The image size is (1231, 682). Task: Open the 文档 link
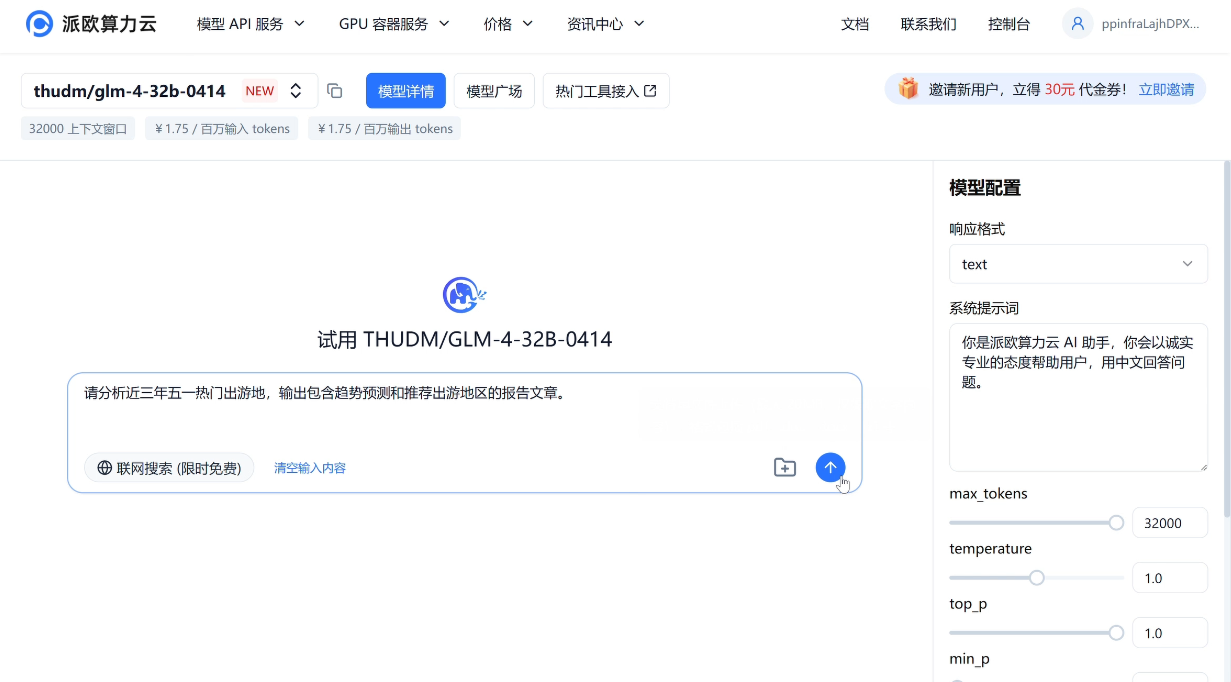[855, 24]
